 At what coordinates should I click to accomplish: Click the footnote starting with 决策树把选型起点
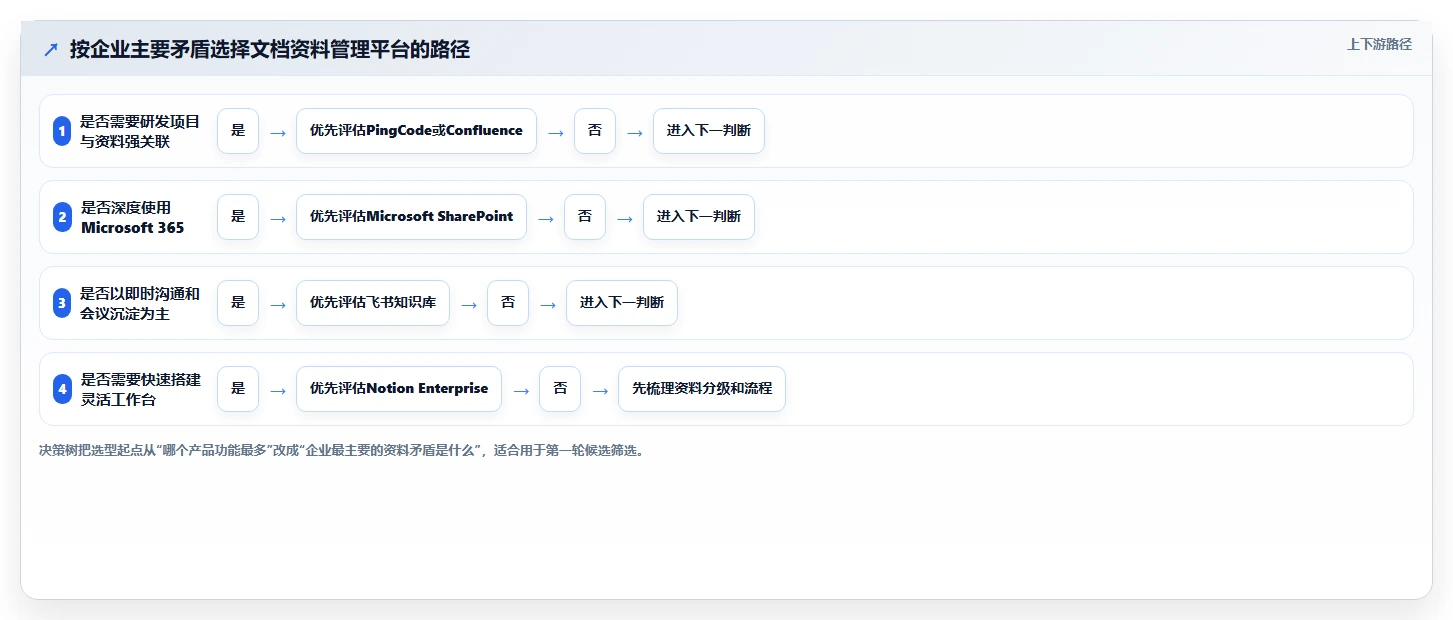[x=342, y=451]
